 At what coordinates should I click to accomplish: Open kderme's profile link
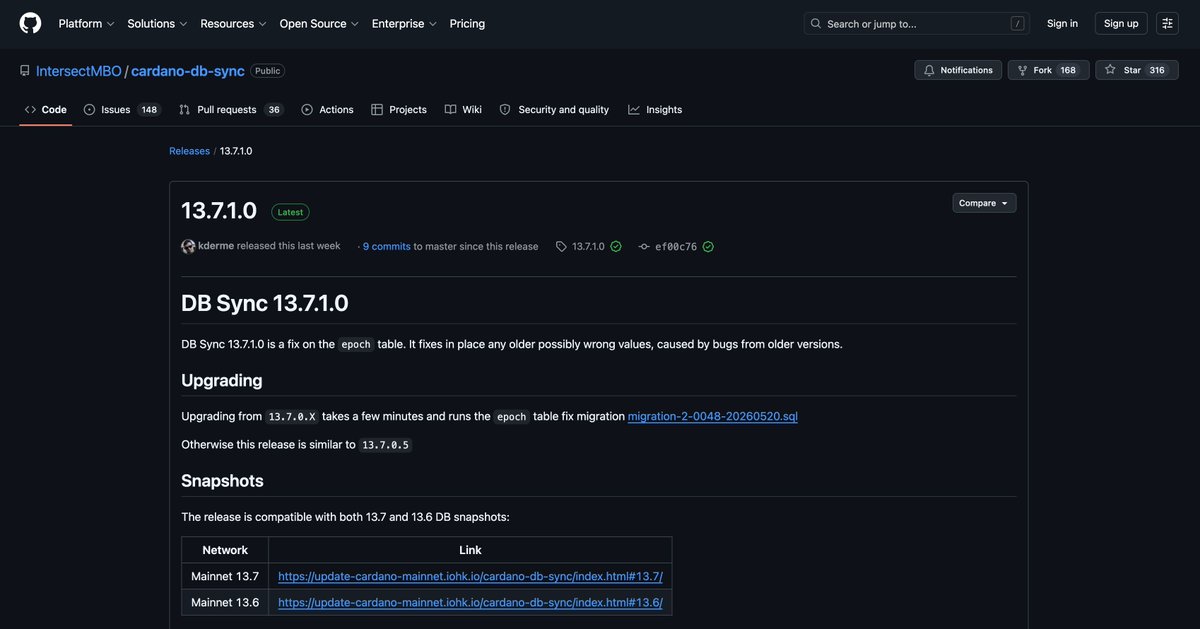216,246
